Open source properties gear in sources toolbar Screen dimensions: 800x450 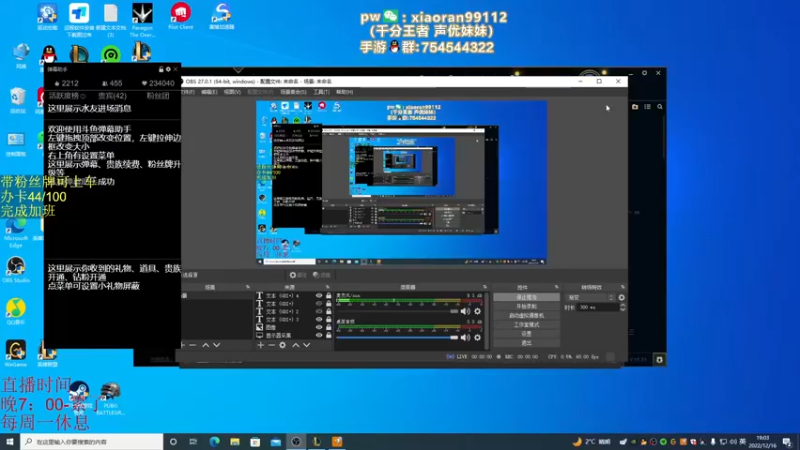[x=283, y=345]
